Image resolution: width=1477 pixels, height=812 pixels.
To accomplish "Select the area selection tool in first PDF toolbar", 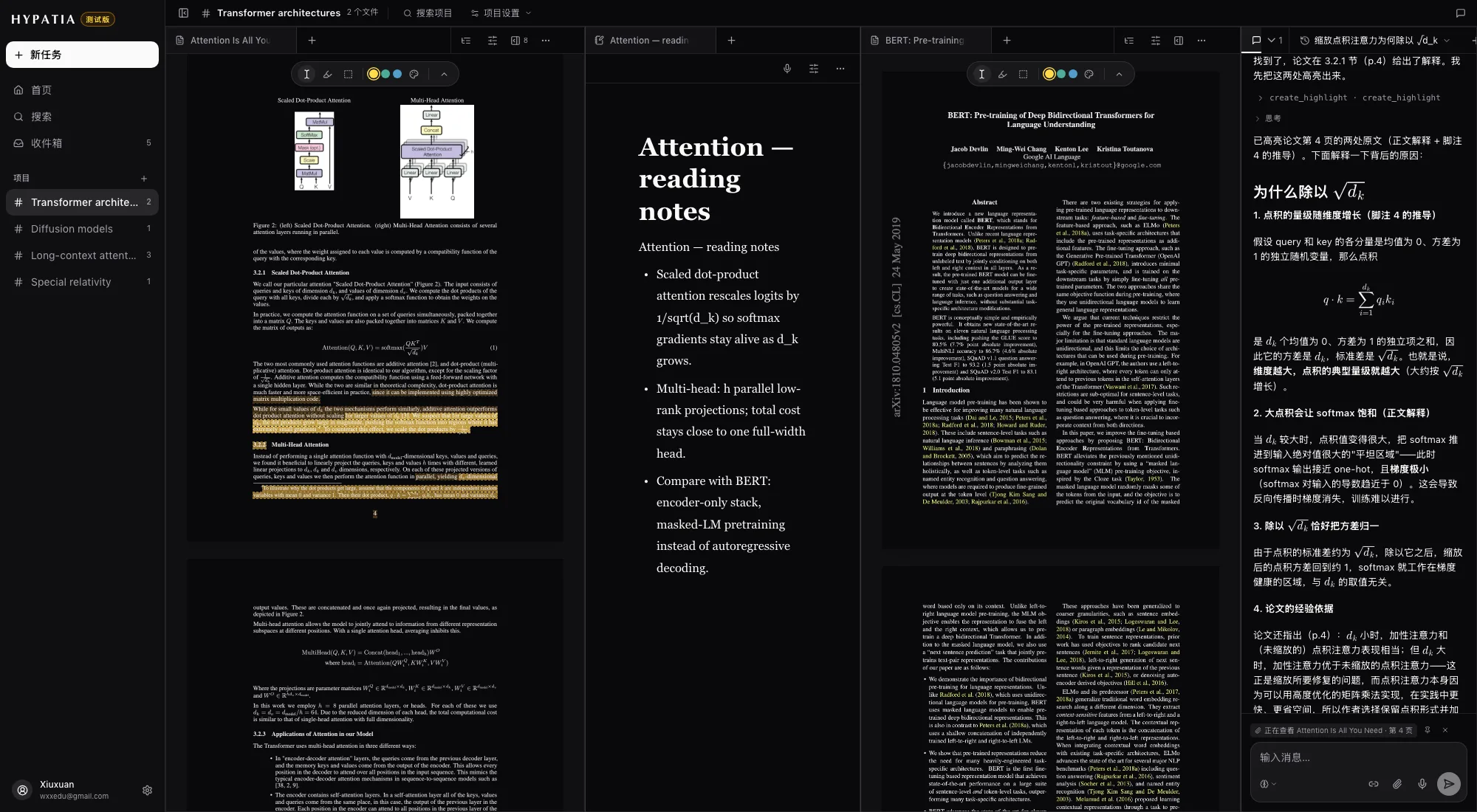I will coord(348,74).
